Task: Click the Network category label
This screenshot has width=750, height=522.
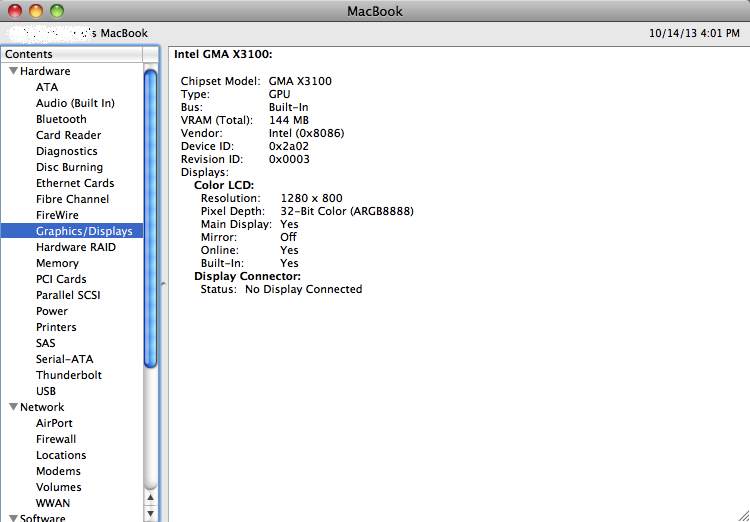Action: 42,407
